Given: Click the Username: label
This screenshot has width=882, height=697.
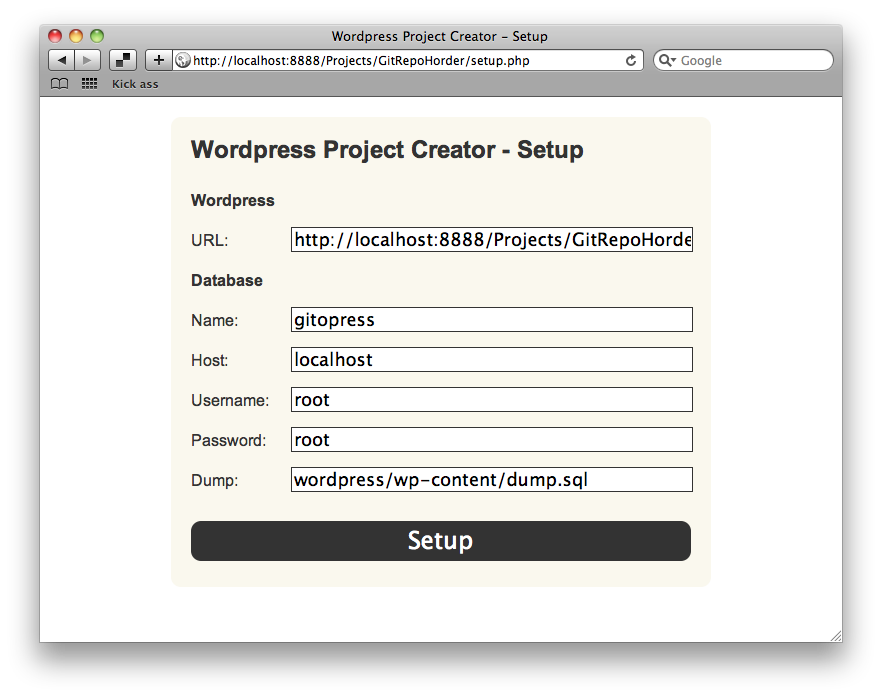Looking at the screenshot, I should pos(230,400).
